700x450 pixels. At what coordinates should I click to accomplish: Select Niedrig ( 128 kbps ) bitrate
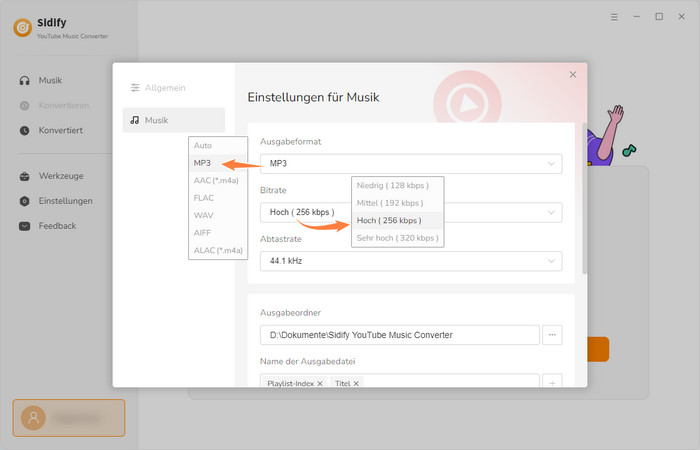[397, 185]
